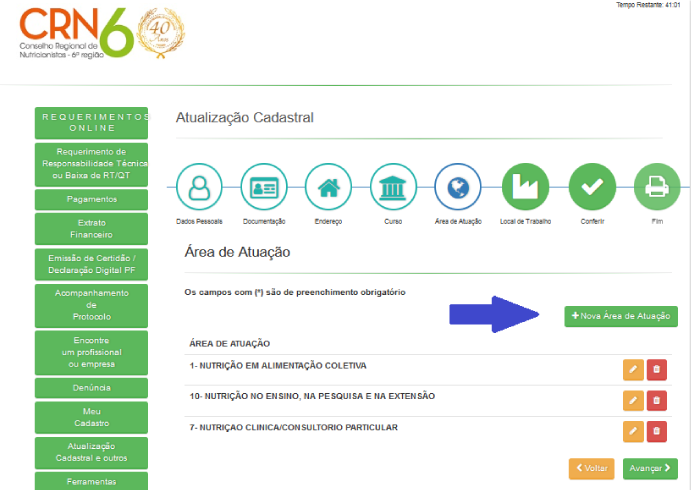This screenshot has width=691, height=490.
Task: Open the Dados Pessoais step icon
Action: tap(199, 187)
